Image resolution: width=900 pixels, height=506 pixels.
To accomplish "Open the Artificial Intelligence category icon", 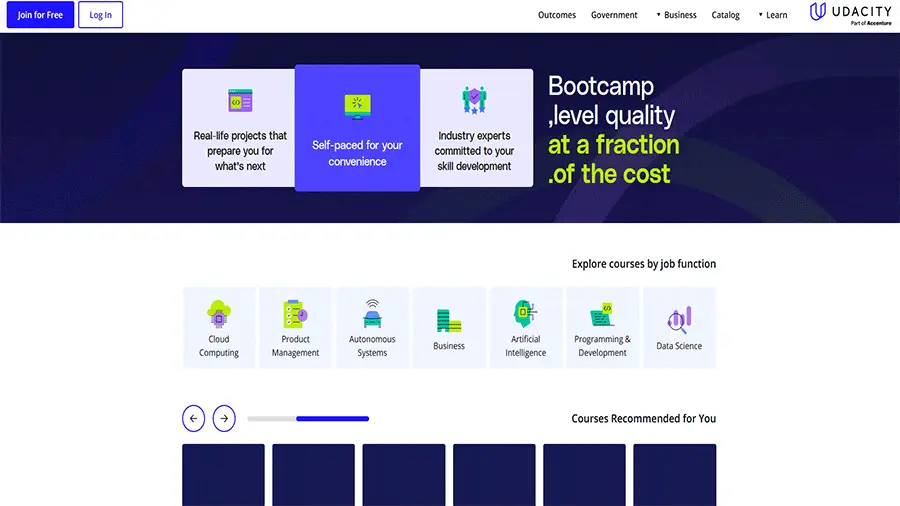I will click(526, 315).
